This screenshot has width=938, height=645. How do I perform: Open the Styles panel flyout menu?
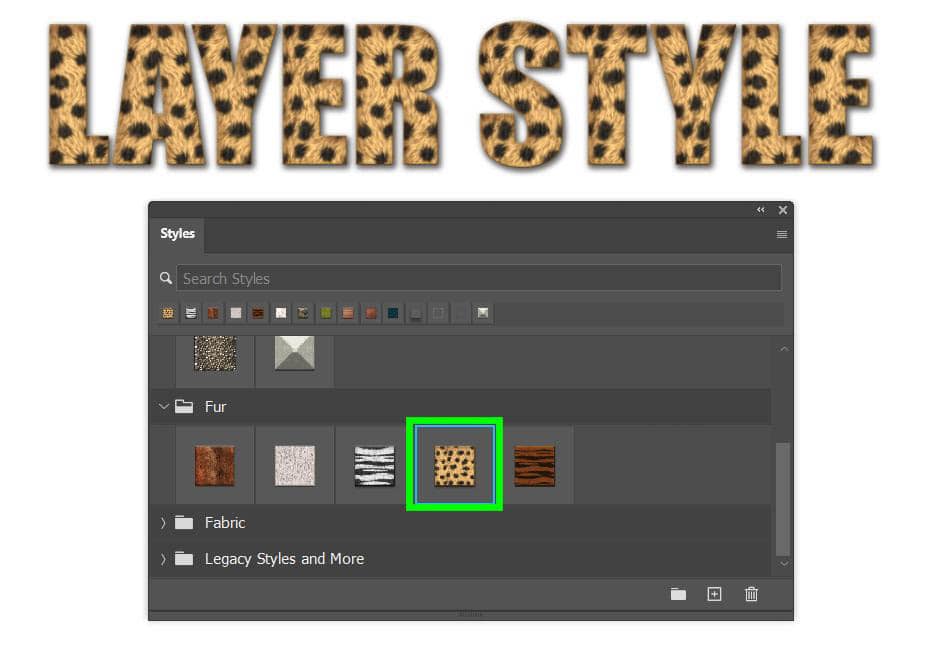tap(781, 235)
